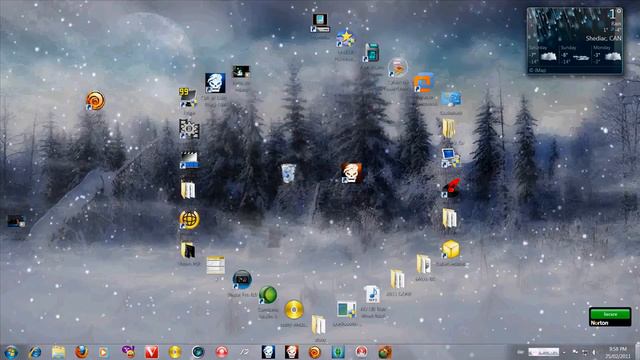
Task: Open the setup installer icon on desktop
Action: [346, 310]
